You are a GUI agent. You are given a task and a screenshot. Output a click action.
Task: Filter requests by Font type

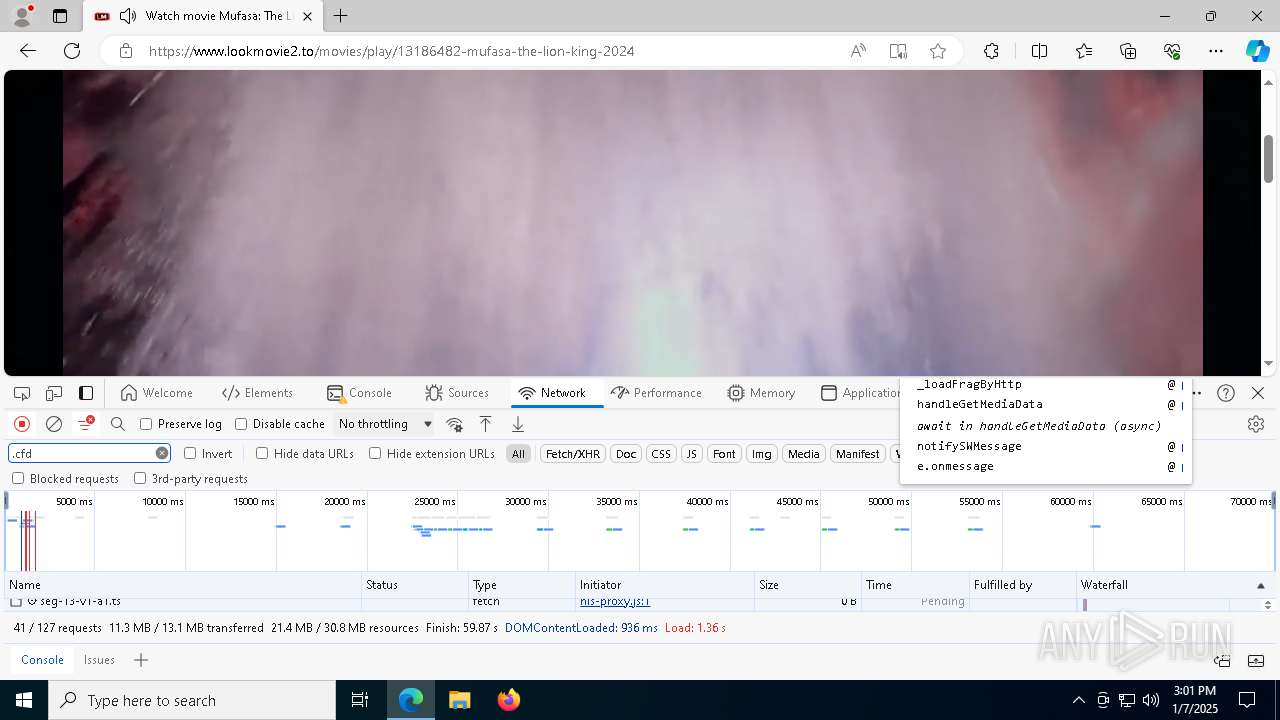point(724,454)
